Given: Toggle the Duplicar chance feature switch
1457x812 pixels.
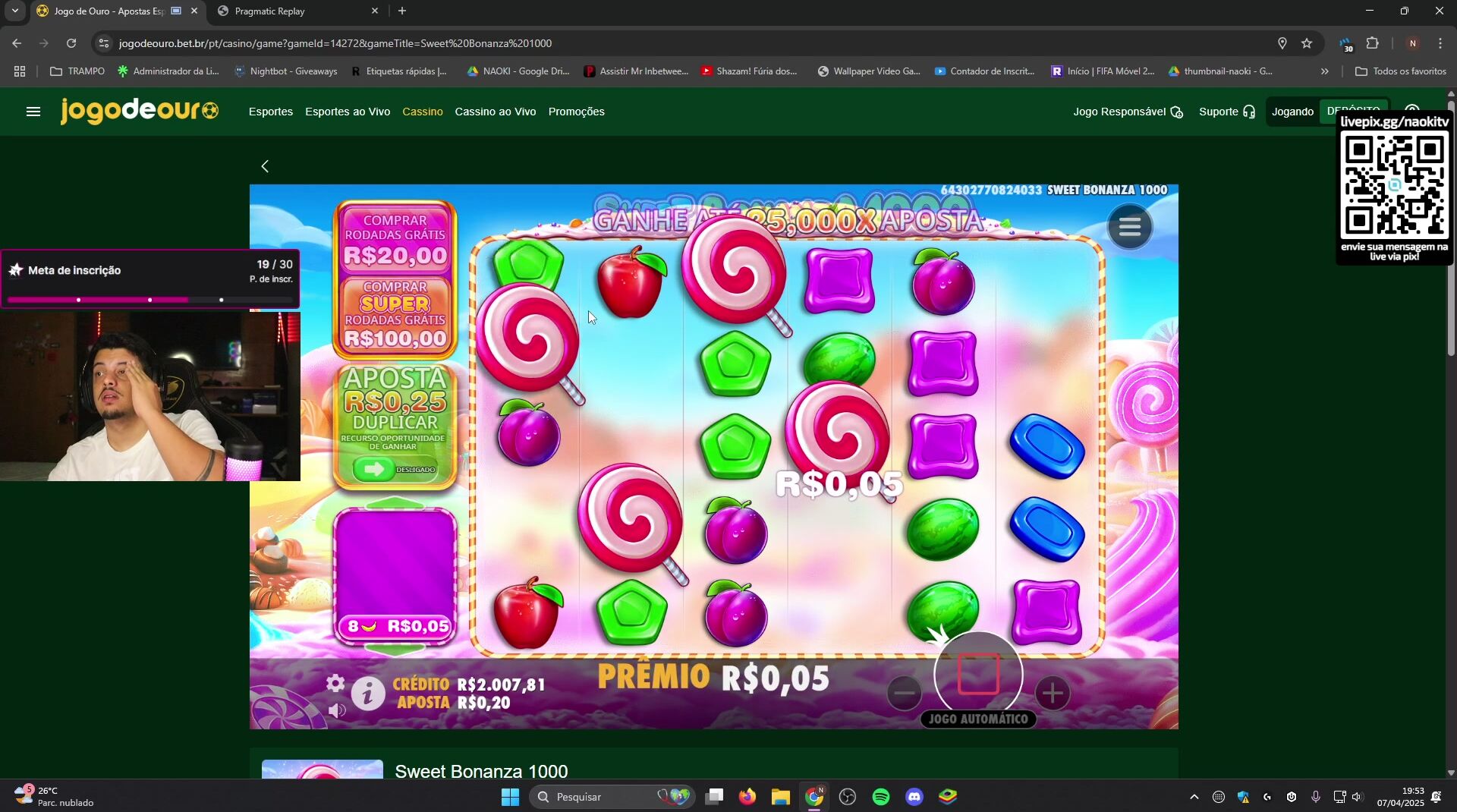Looking at the screenshot, I should (x=395, y=469).
